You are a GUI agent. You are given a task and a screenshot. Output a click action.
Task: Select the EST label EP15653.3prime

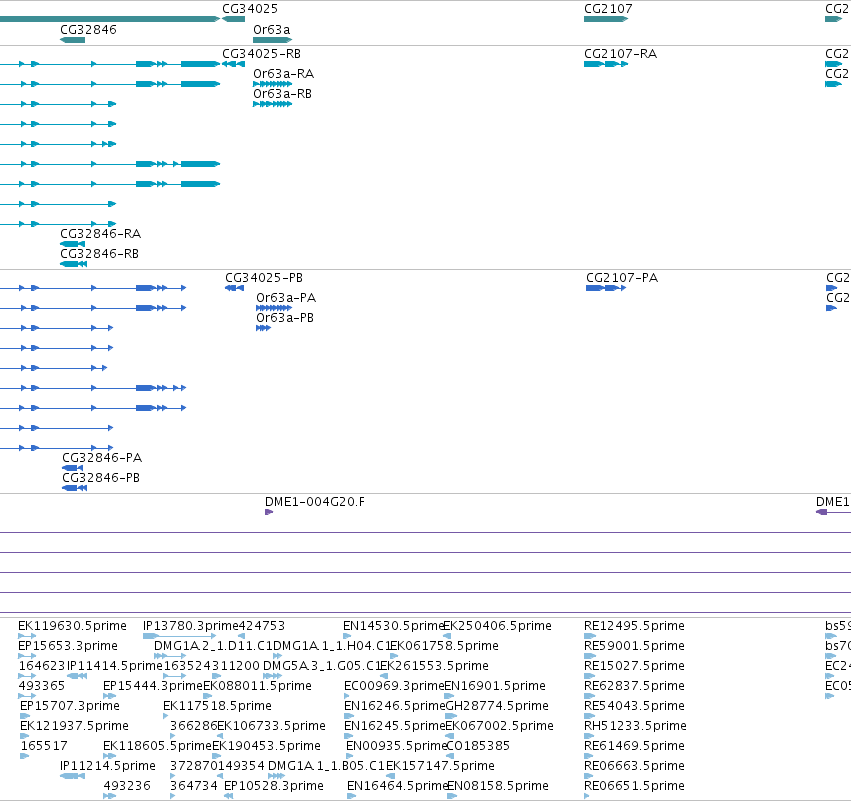coord(68,646)
